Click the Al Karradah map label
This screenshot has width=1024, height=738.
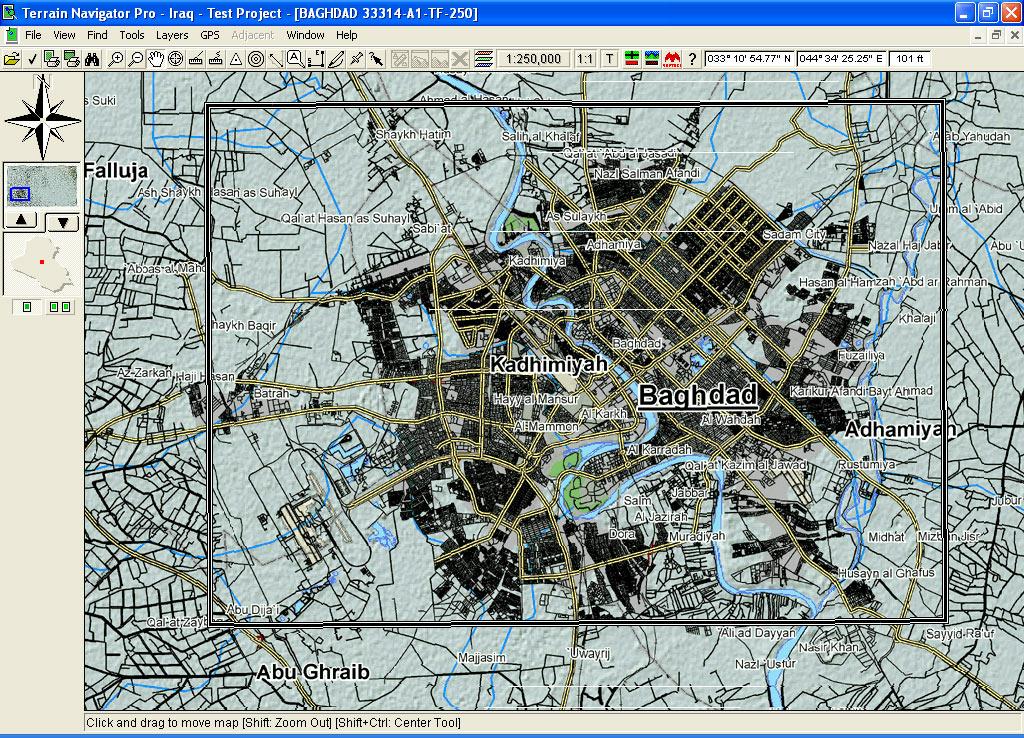[x=659, y=449]
